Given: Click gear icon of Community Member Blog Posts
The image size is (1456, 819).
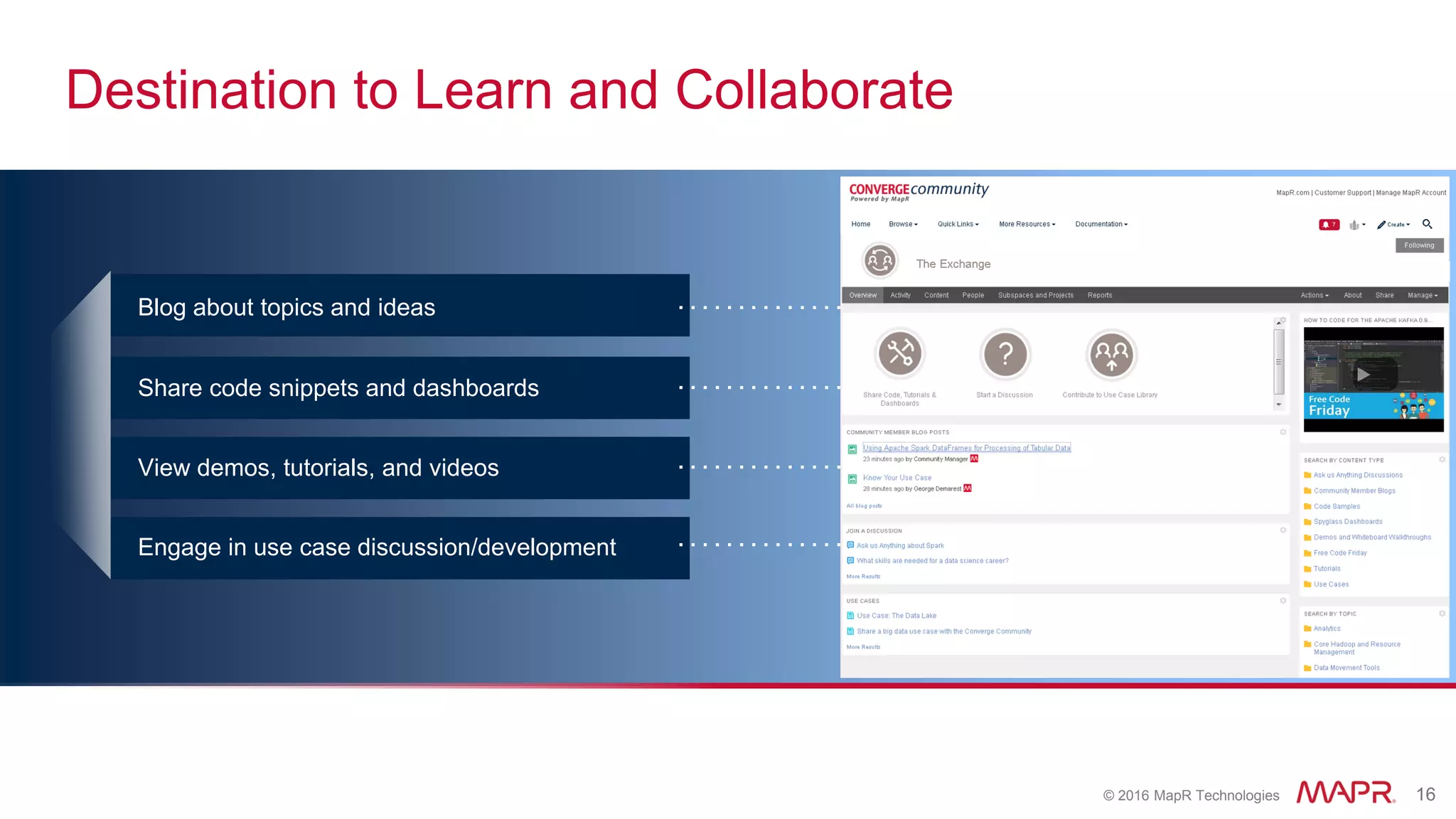Looking at the screenshot, I should click(x=1283, y=432).
